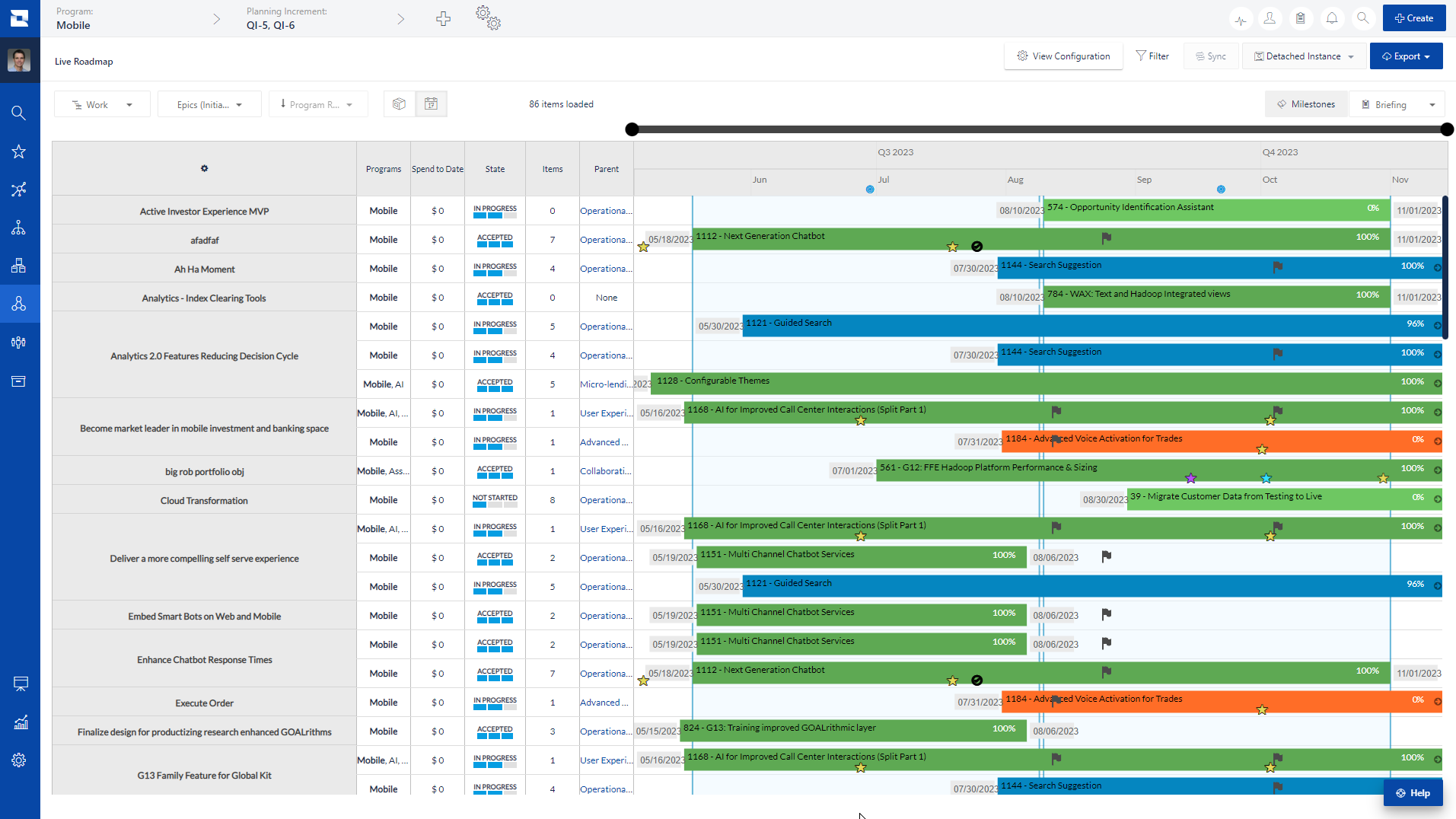Open the Export dropdown menu
This screenshot has height=819, width=1456.
tap(1405, 56)
